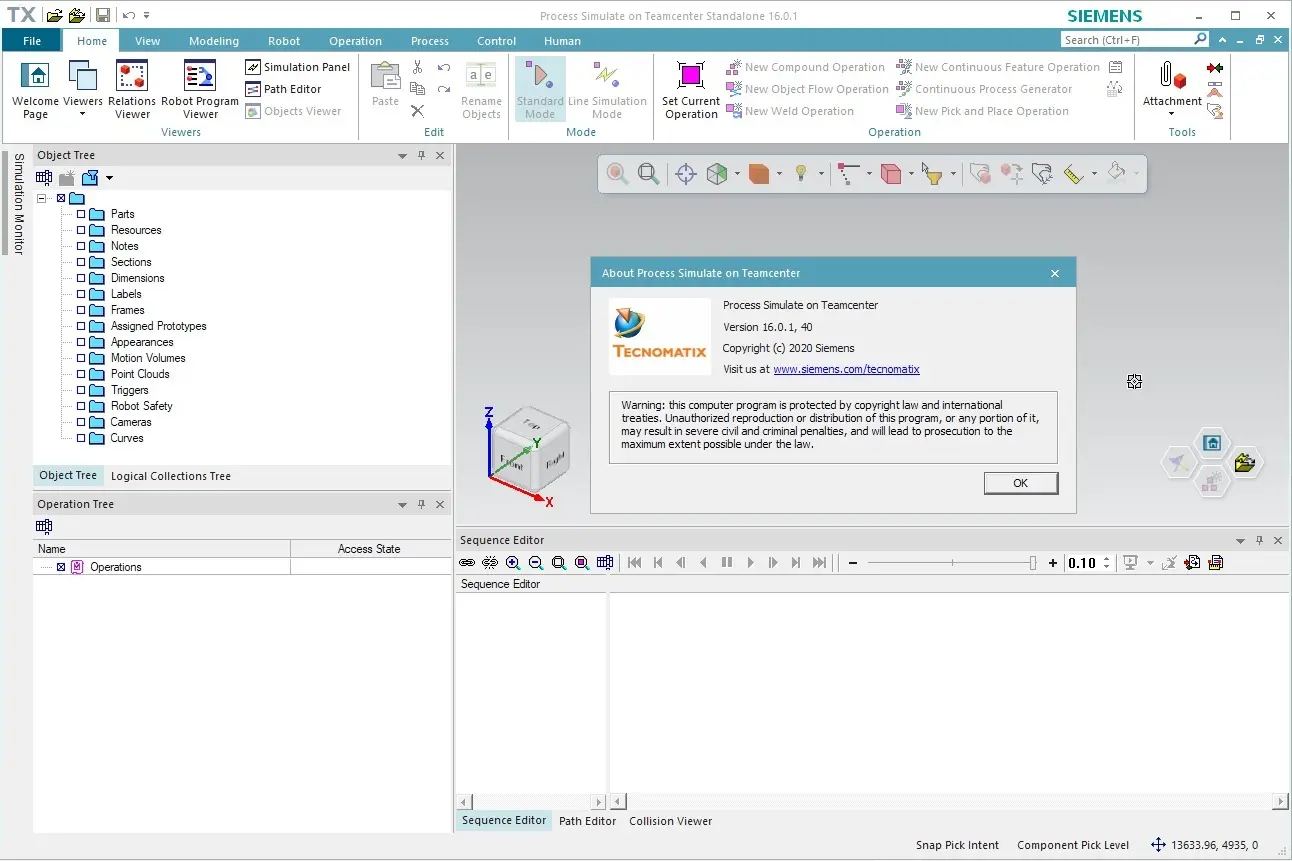Switch to the Robot ribbon tab

click(284, 41)
